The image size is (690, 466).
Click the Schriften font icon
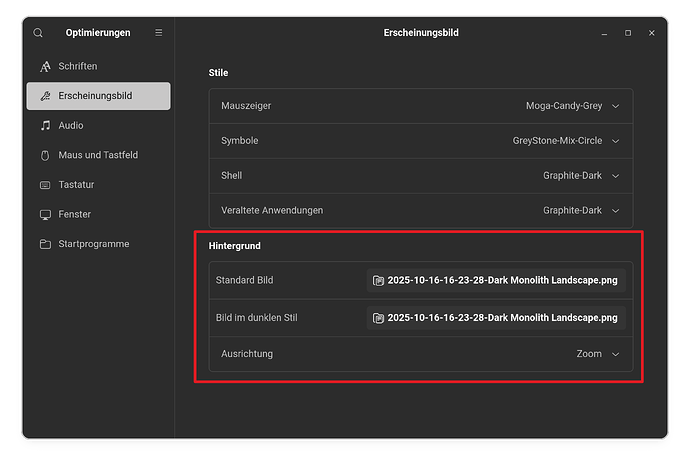click(x=45, y=66)
